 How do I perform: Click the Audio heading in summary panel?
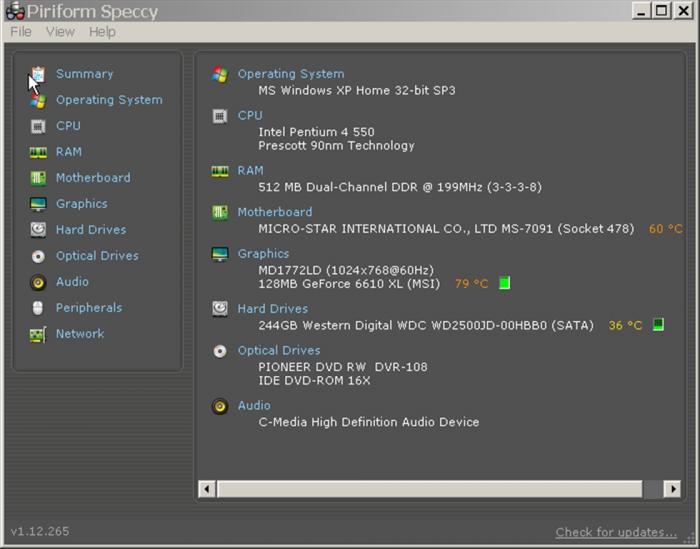tap(254, 405)
